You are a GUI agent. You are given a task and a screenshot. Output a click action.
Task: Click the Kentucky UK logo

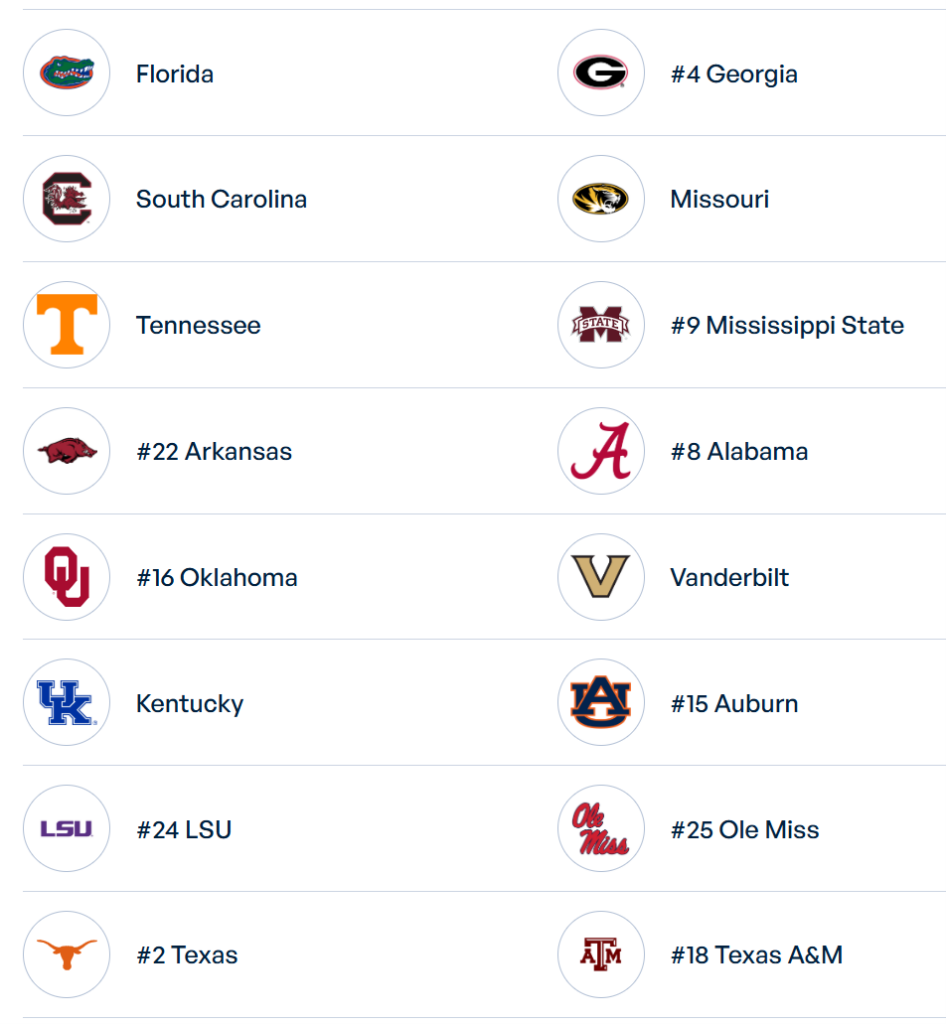pos(67,703)
